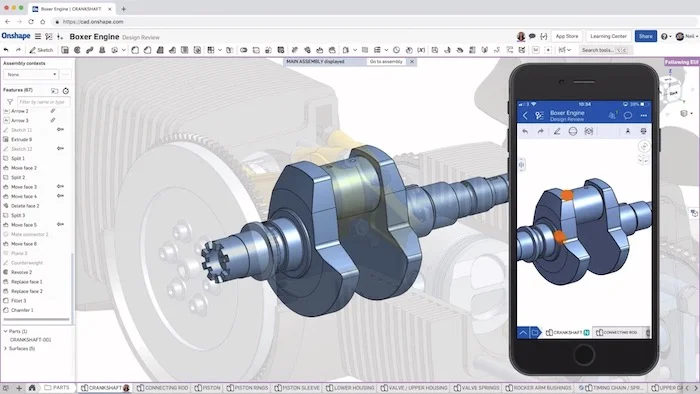Switch to the CONNECTING ROD tab
Image resolution: width=700 pixels, height=394 pixels.
click(162, 388)
